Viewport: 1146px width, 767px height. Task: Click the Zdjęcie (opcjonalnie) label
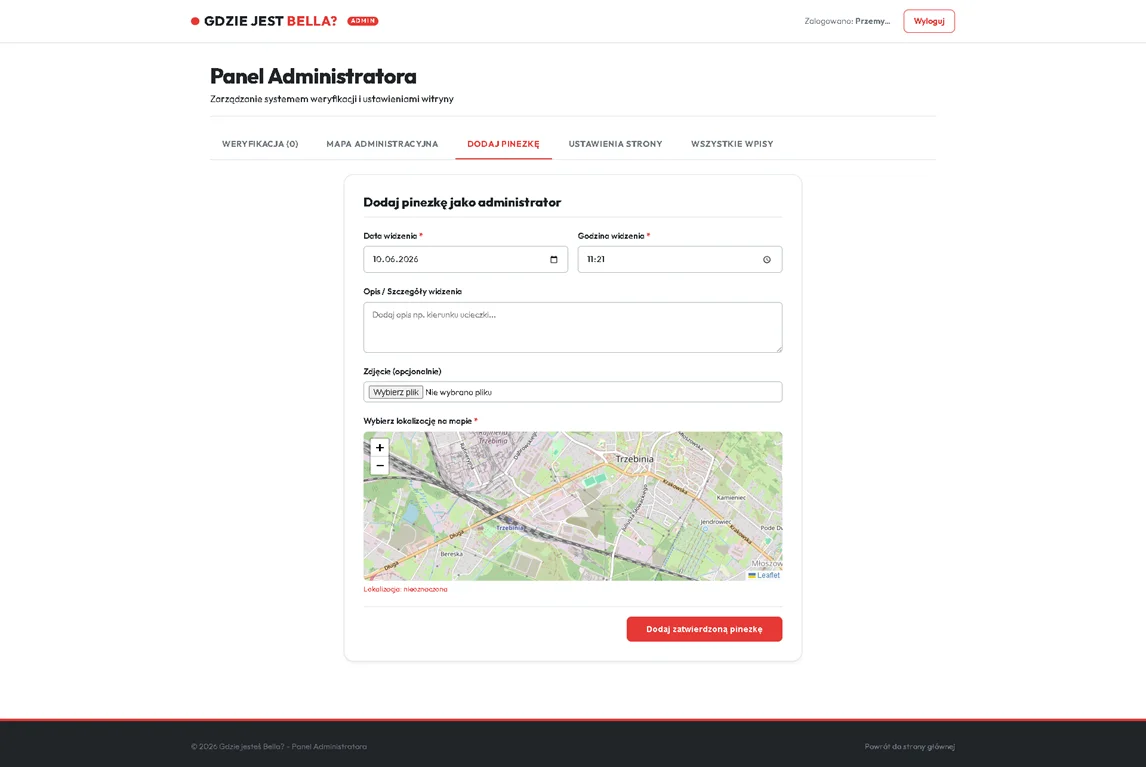402,371
